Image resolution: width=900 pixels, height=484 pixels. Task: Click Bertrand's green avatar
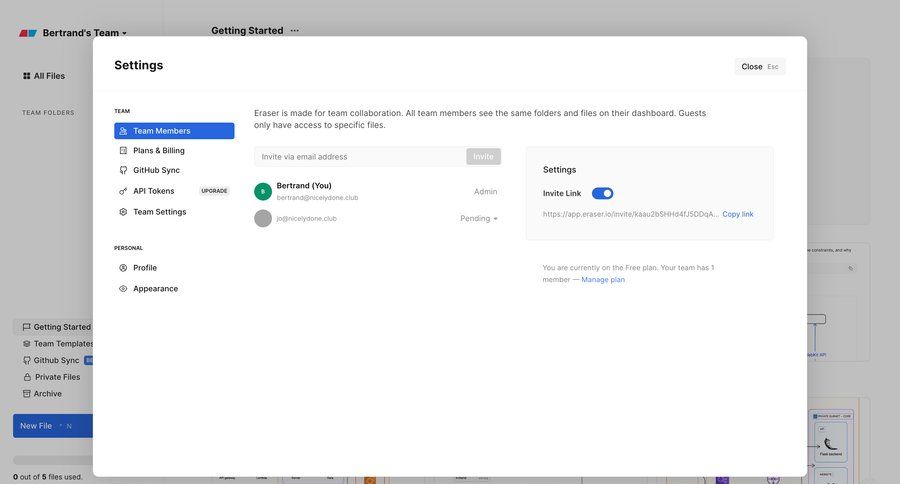tap(263, 191)
